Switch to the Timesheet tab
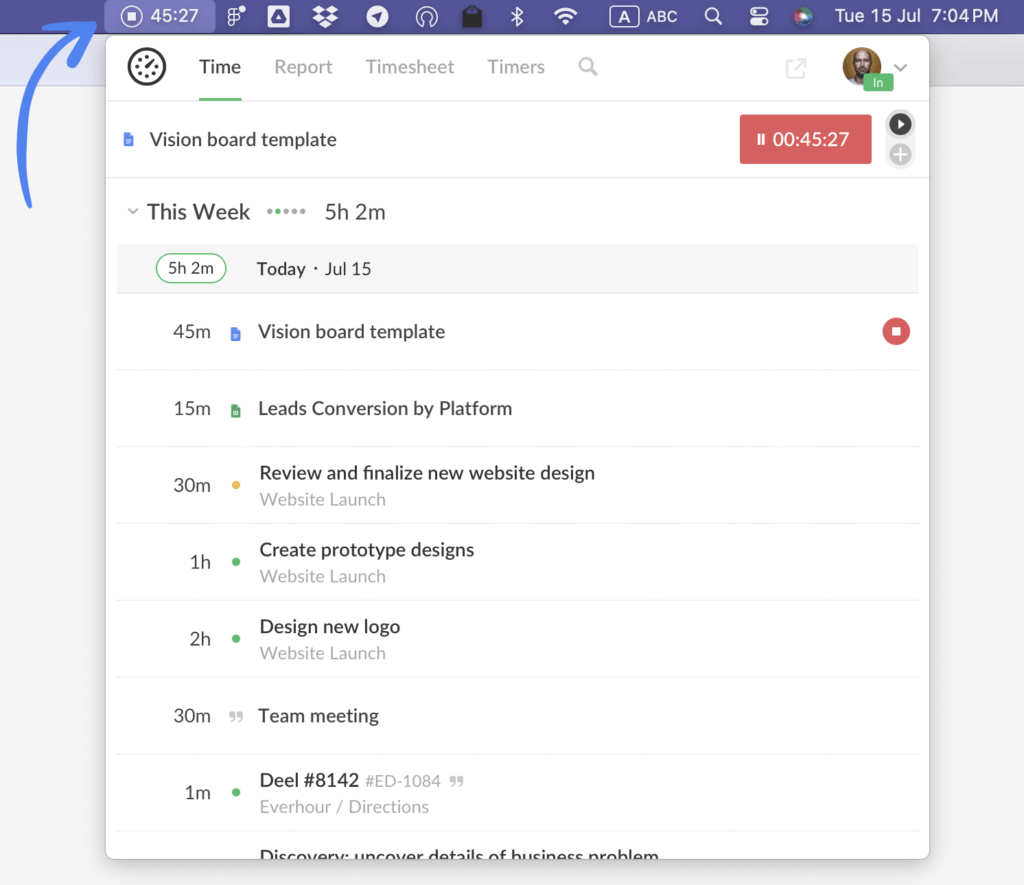Screen dimensions: 1024x885 click(410, 67)
